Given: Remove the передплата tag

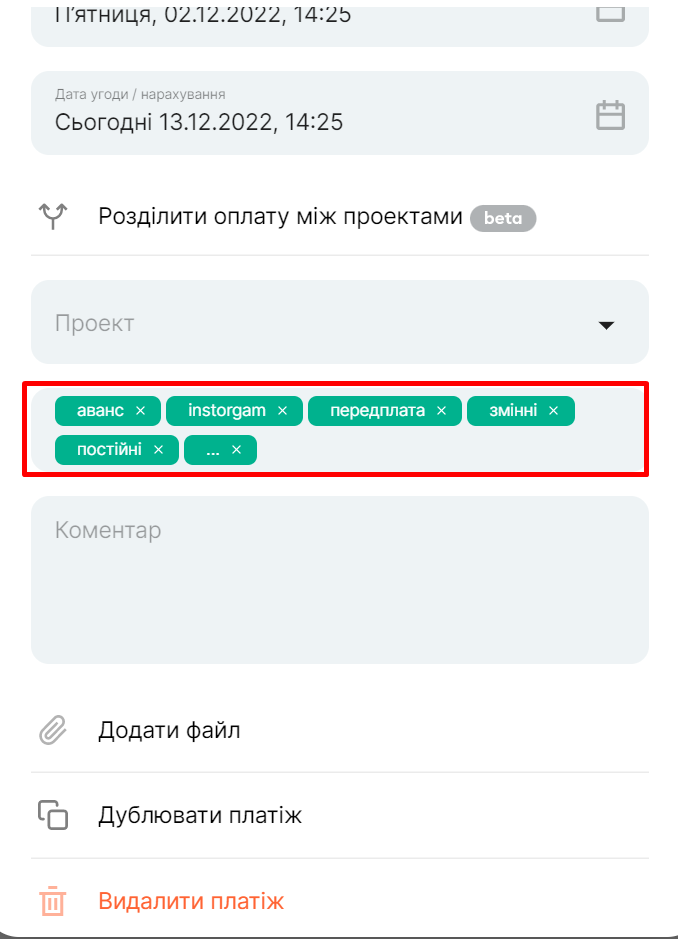Looking at the screenshot, I should coord(441,411).
